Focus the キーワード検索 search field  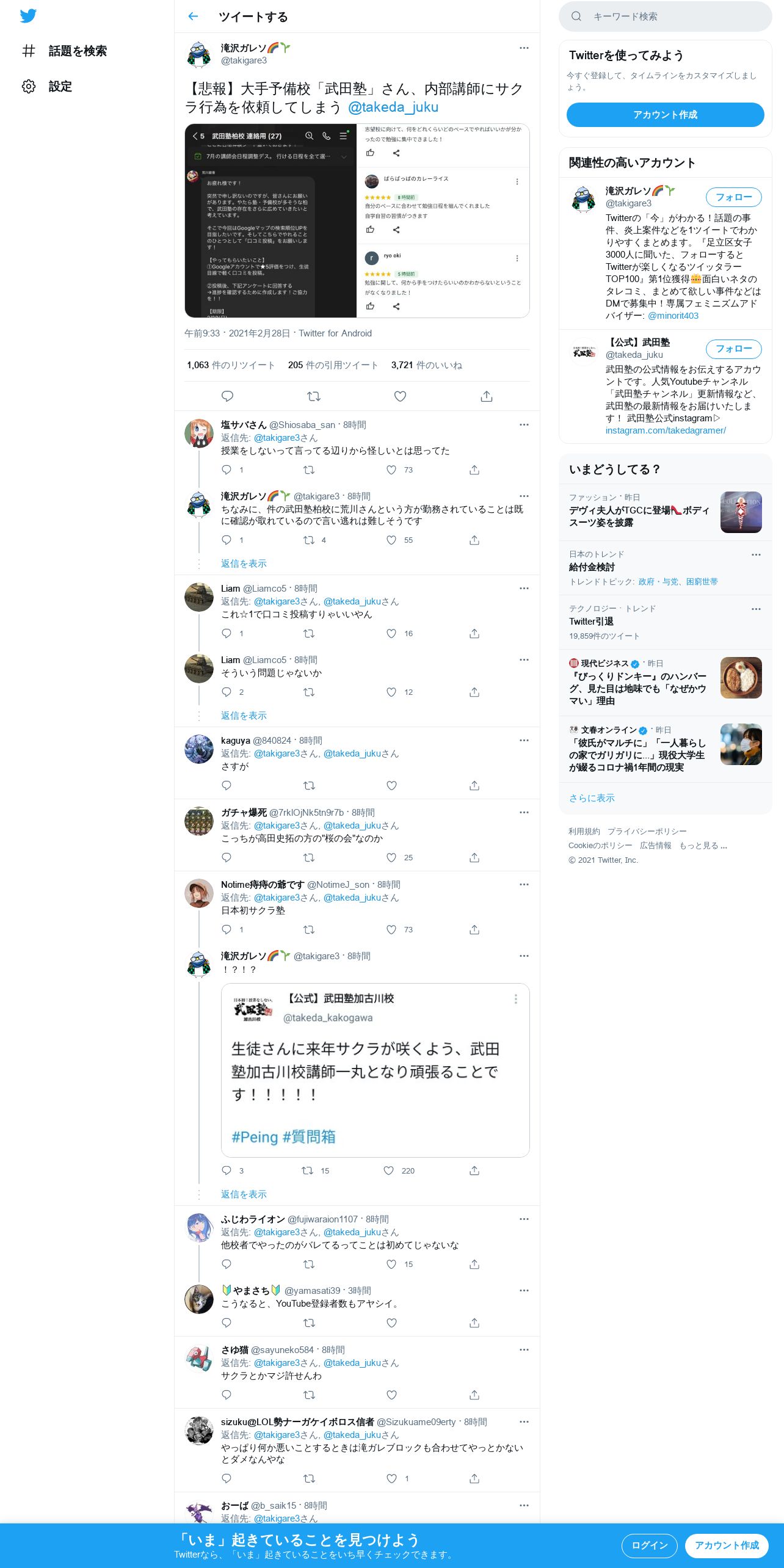[665, 16]
